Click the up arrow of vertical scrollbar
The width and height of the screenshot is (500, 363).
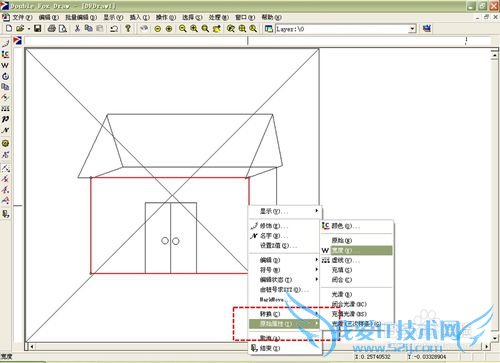tap(495, 55)
